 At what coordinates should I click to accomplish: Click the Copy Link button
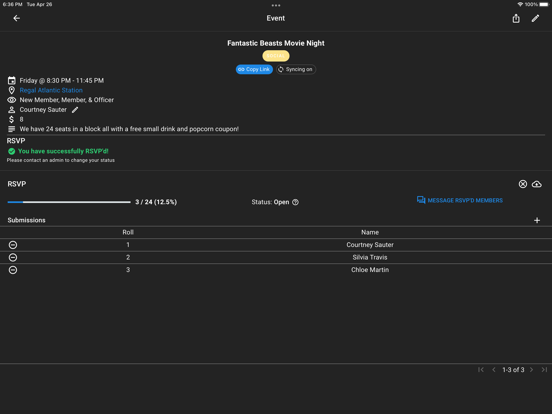[254, 69]
